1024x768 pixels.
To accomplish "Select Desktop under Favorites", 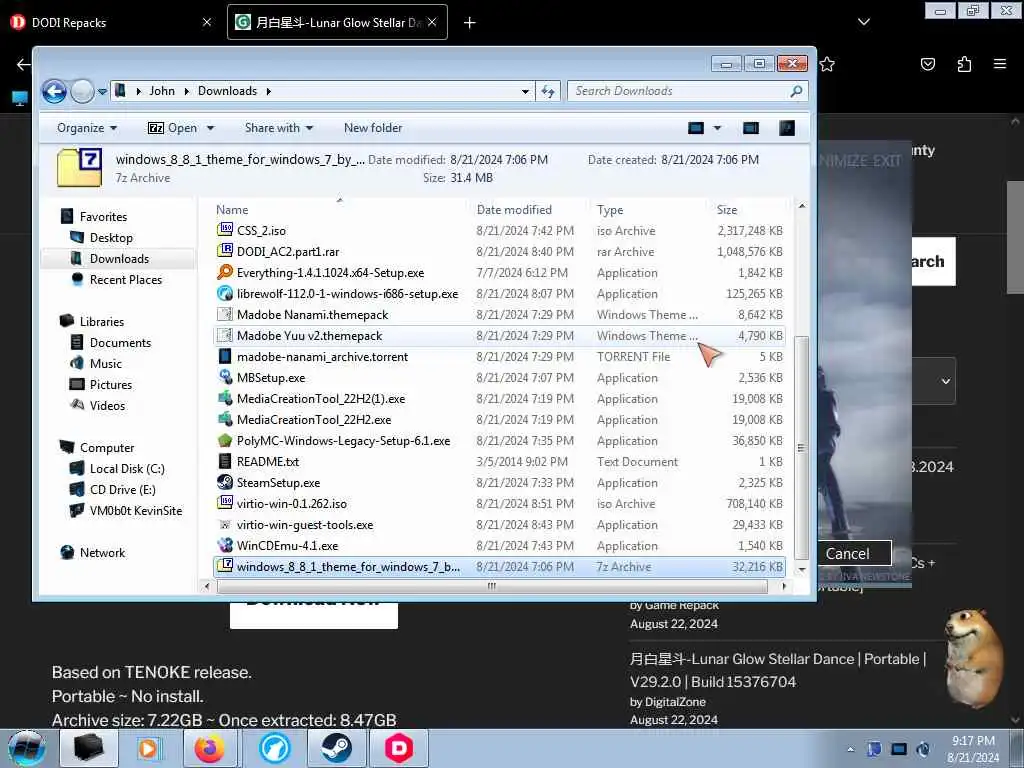I will point(111,238).
